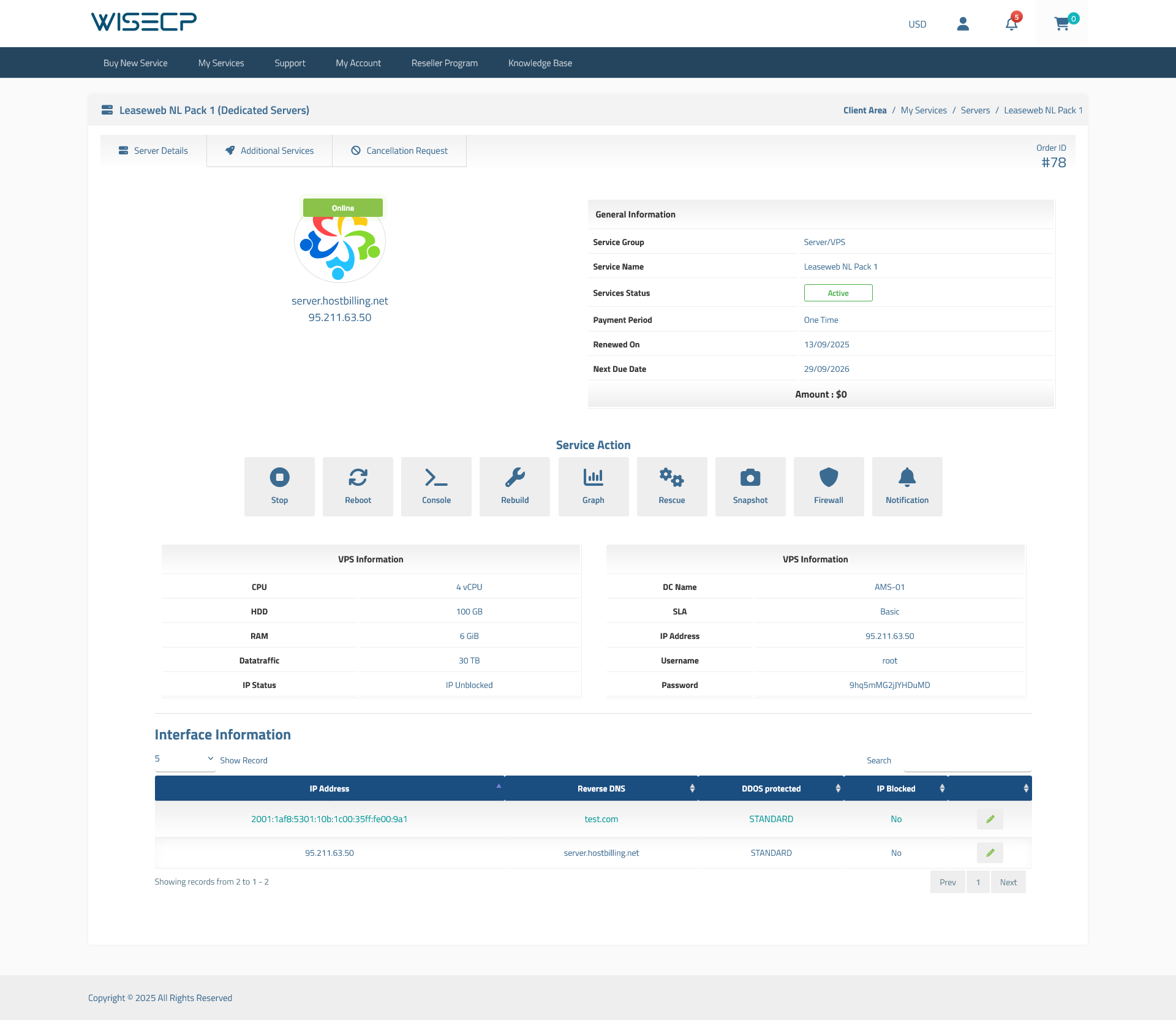The width and height of the screenshot is (1176, 1020).
Task: Go to Servers breadcrumb
Action: [x=975, y=110]
